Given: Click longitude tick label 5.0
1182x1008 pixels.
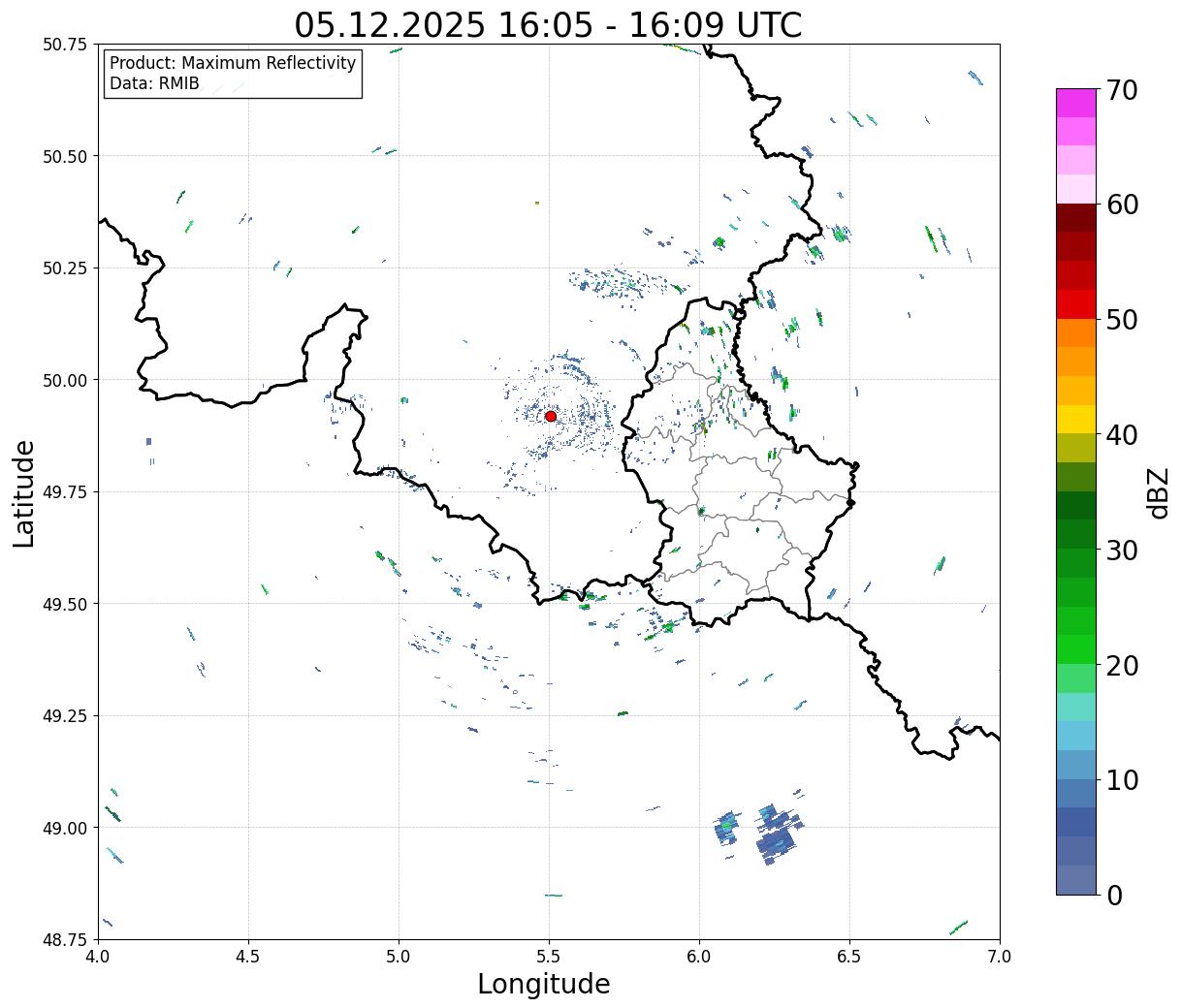Looking at the screenshot, I should point(399,956).
